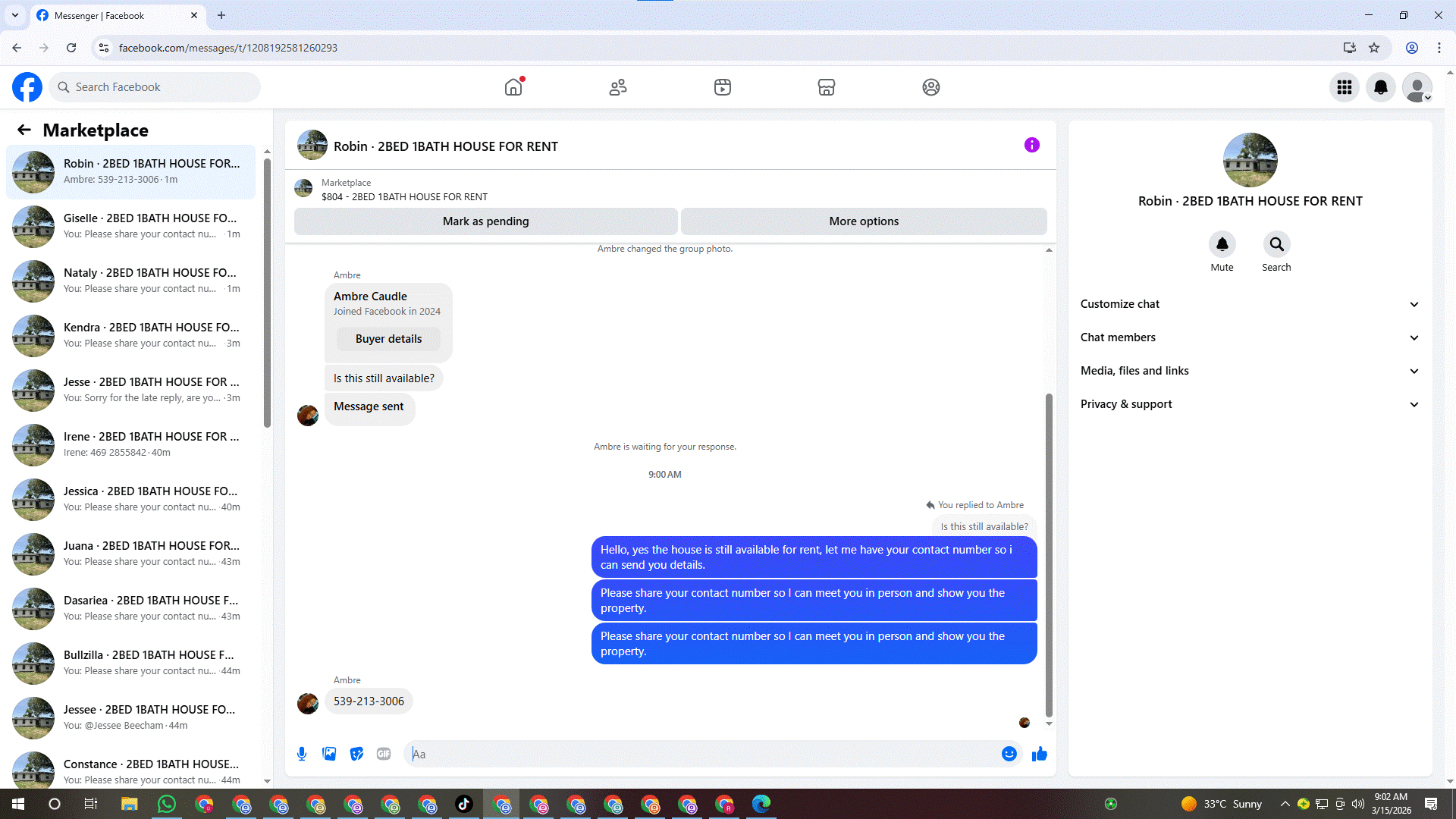Click the phone number message 539-213-3006
The height and width of the screenshot is (819, 1456).
(x=369, y=701)
